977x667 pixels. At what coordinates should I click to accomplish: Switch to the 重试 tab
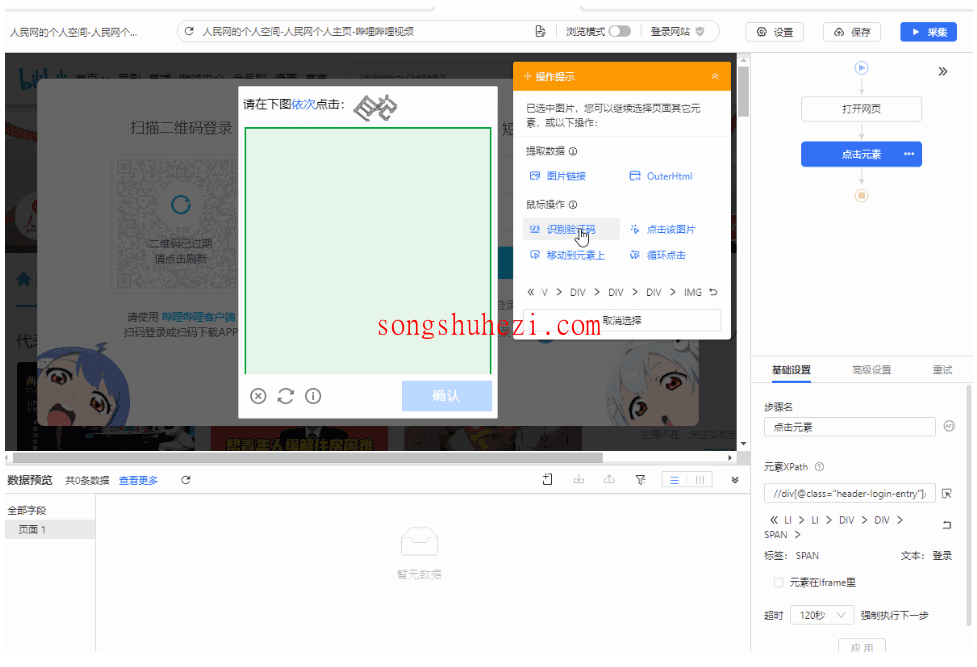942,370
